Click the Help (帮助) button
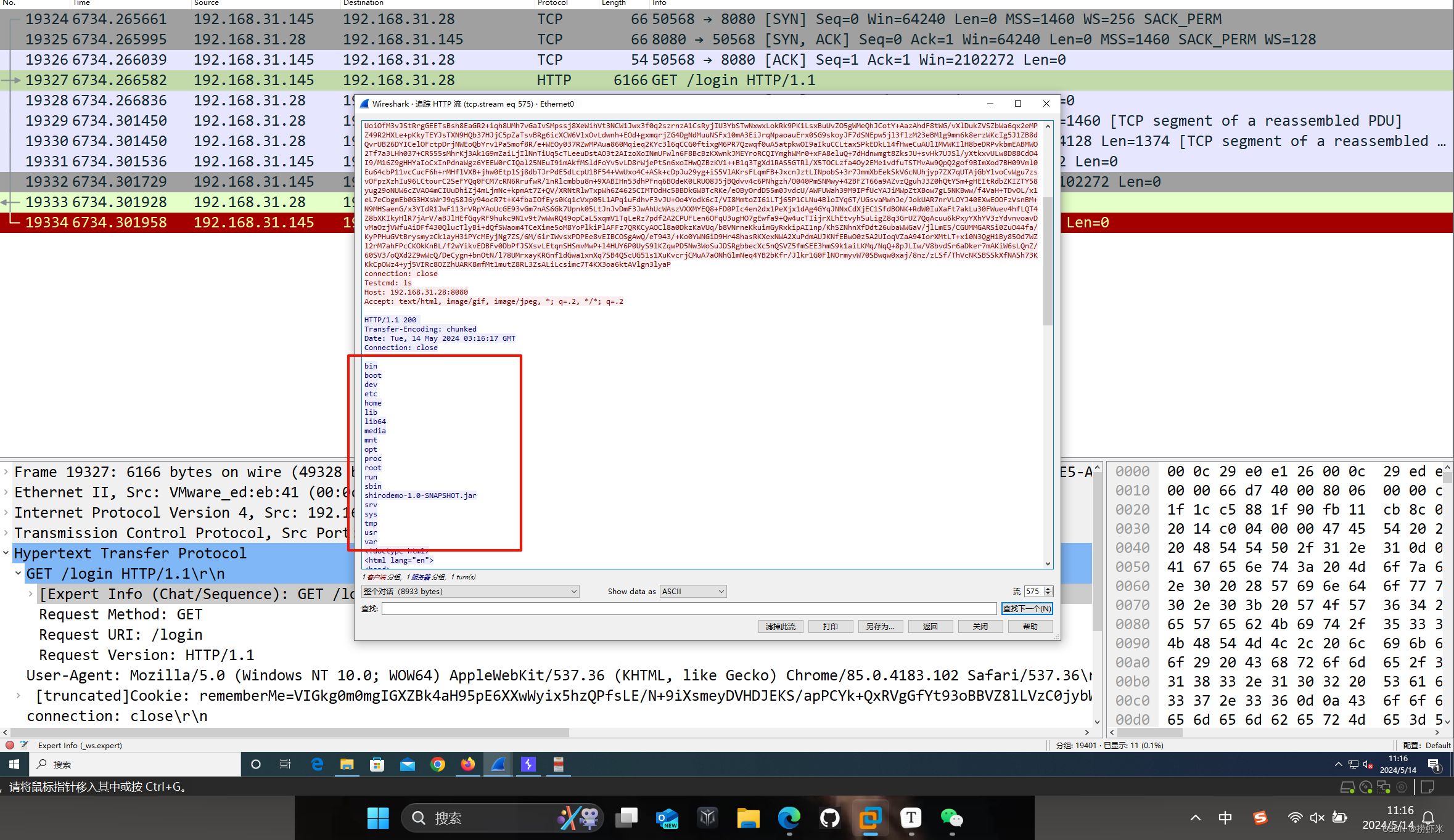The height and width of the screenshot is (840, 1454). (x=1030, y=626)
